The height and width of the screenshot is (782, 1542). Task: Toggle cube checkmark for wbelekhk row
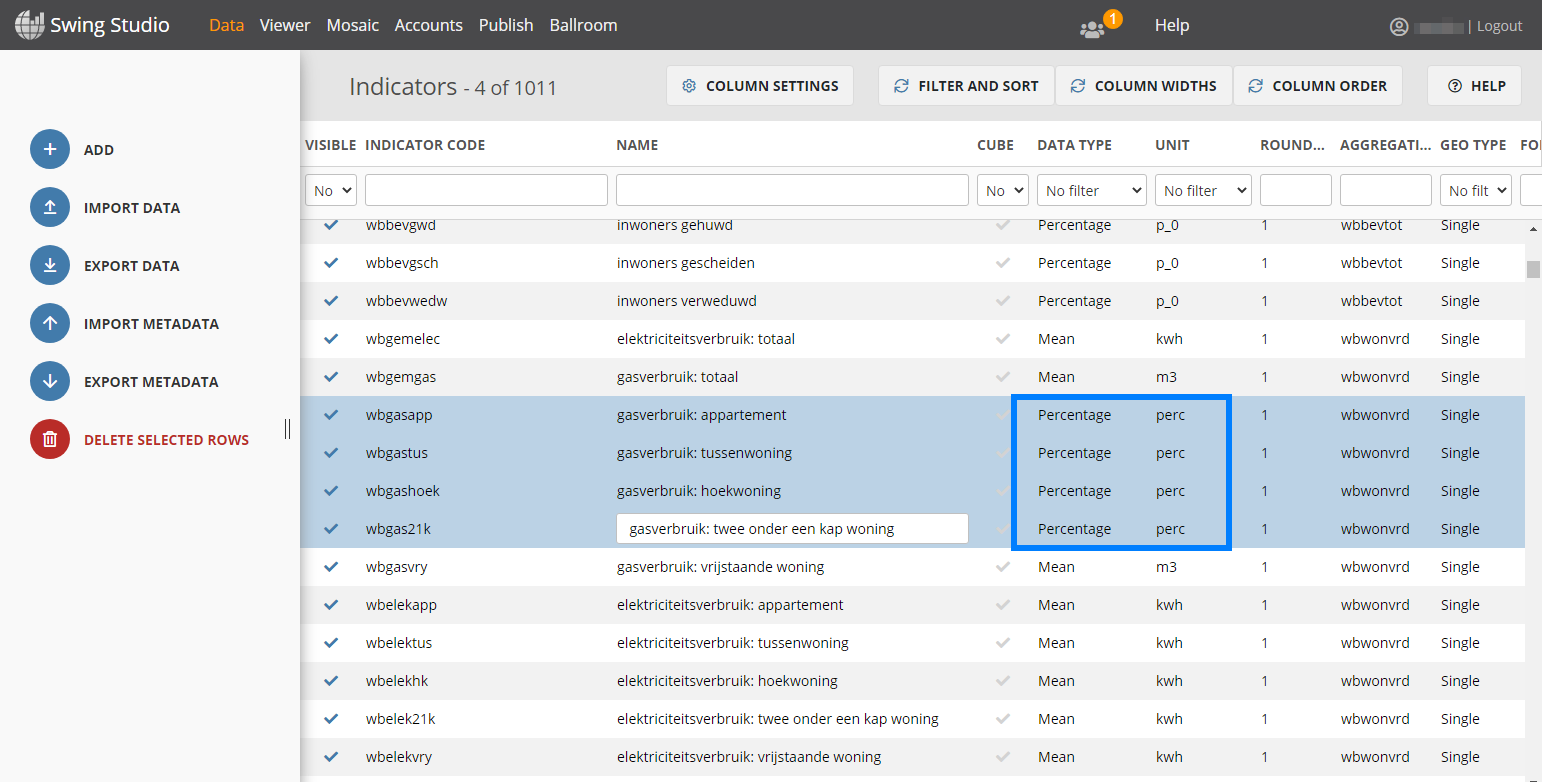coord(1003,681)
